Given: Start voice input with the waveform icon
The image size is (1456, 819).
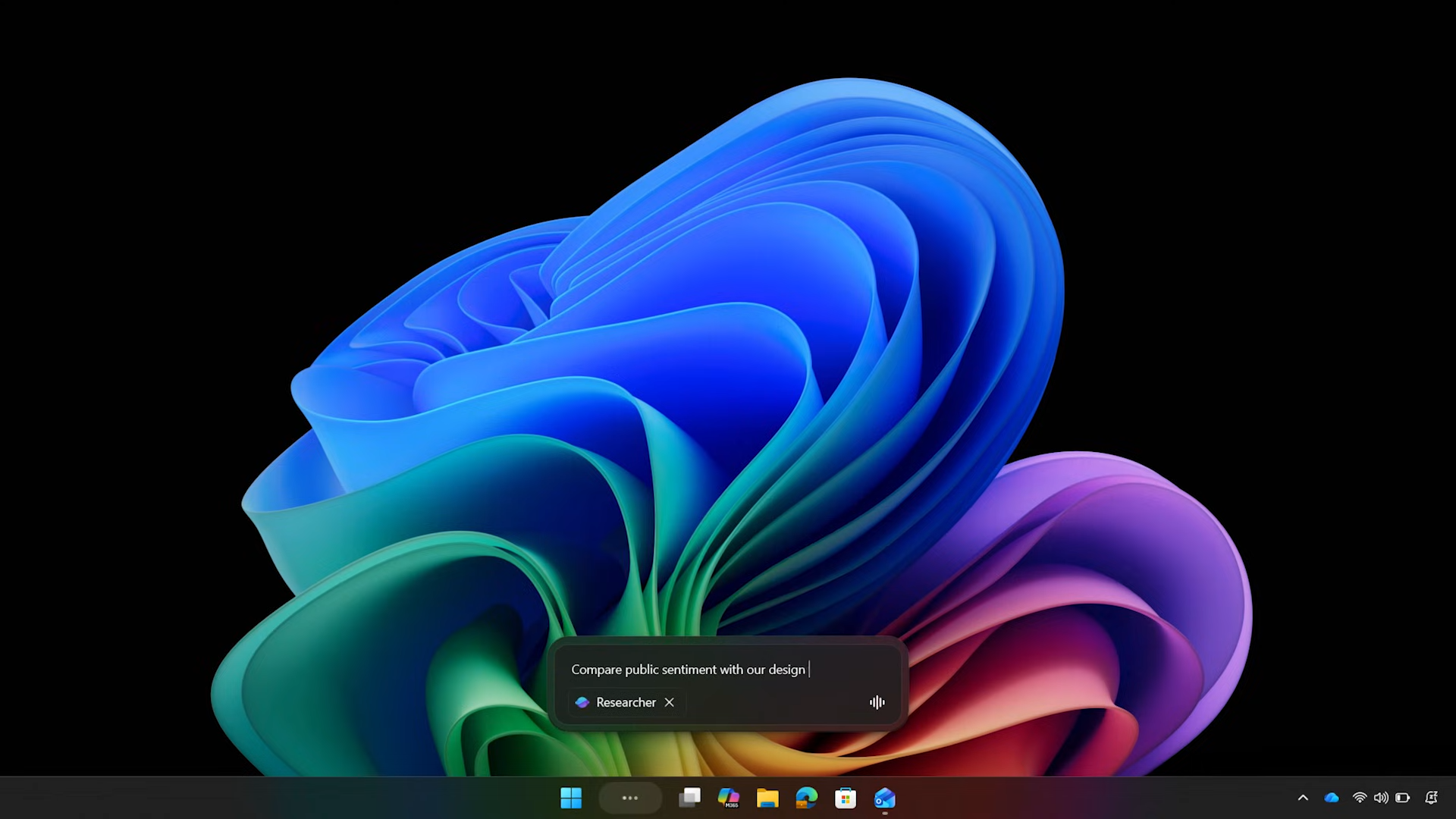Looking at the screenshot, I should pyautogui.click(x=877, y=703).
